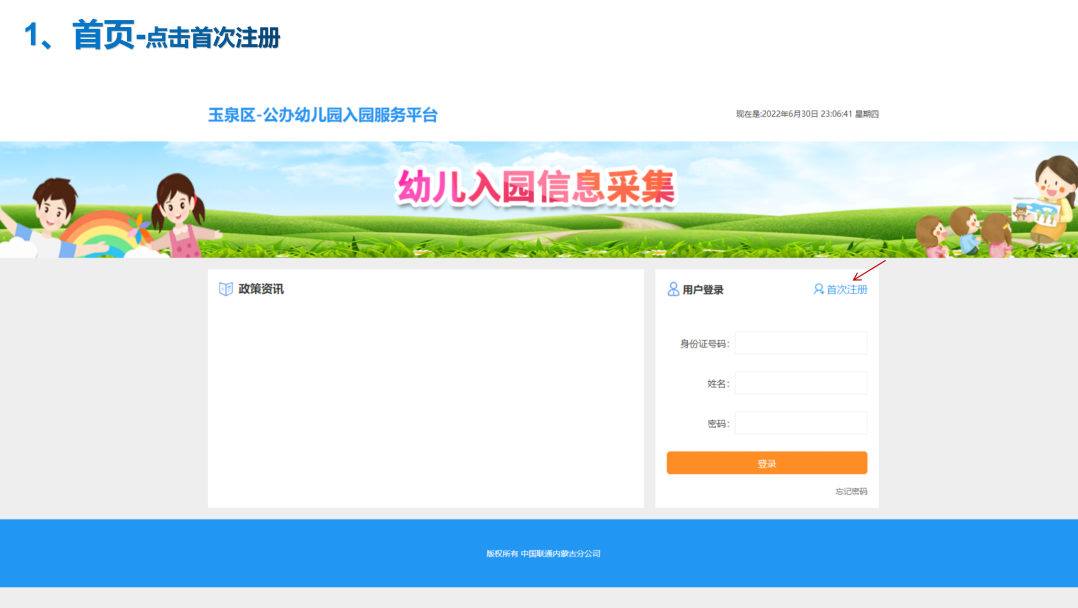Click the girl holding a pinwheel

180,215
